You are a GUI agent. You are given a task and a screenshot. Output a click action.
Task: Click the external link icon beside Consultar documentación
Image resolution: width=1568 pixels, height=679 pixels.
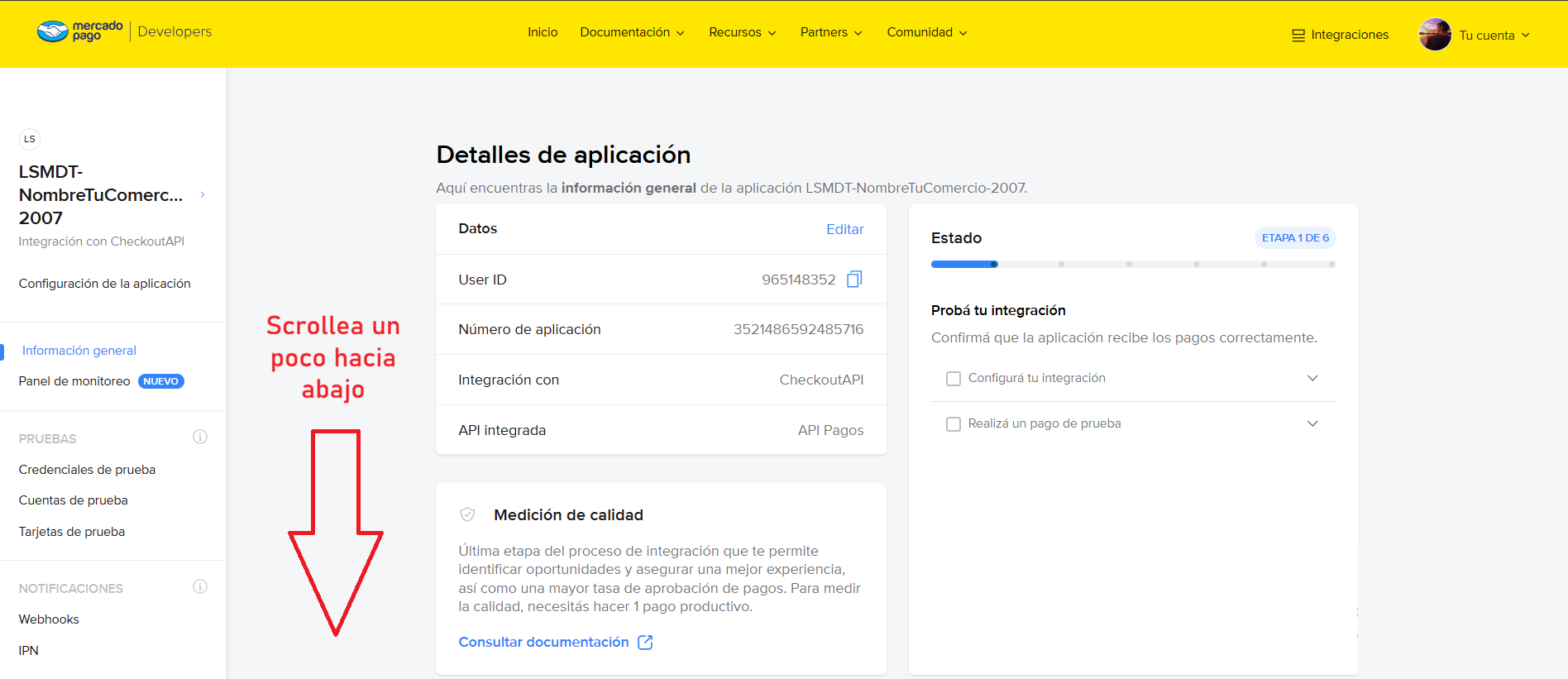pos(645,643)
